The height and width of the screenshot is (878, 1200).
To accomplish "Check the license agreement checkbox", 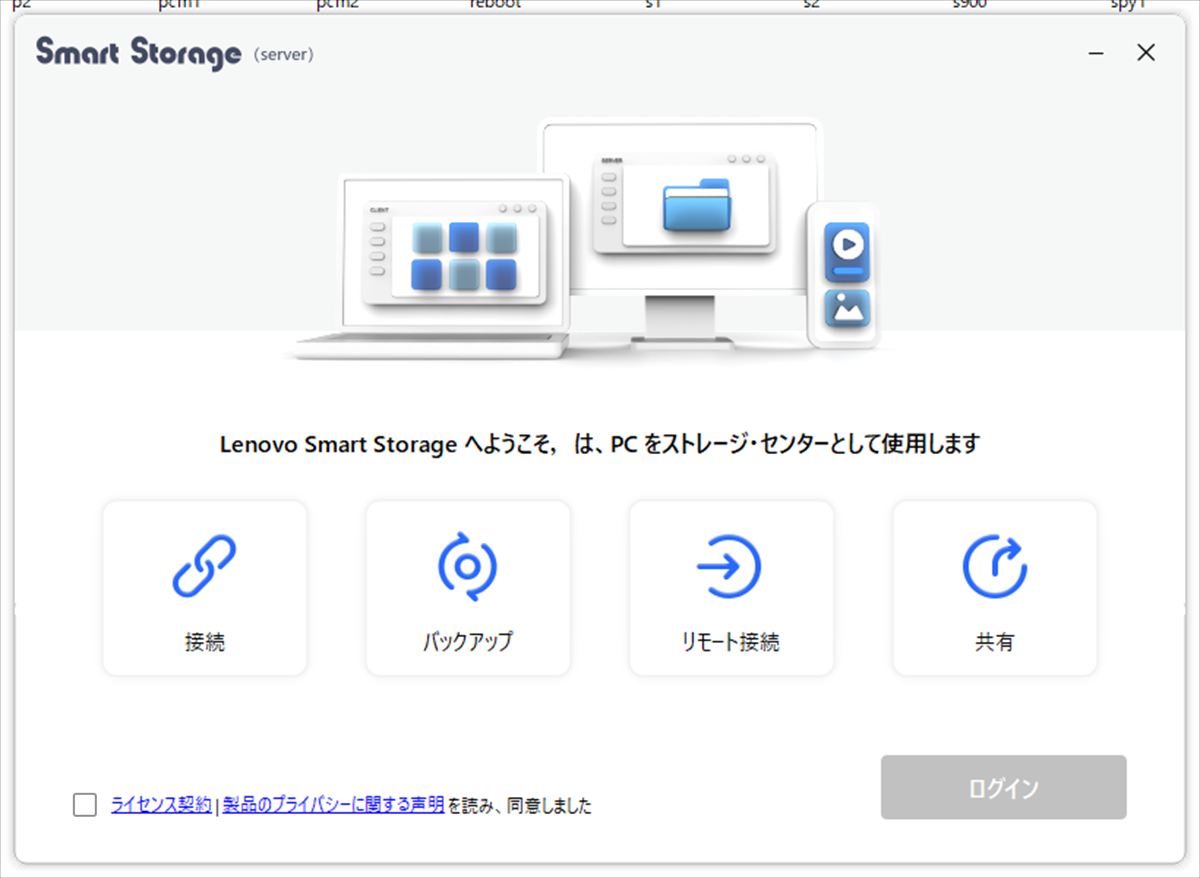I will click(85, 805).
